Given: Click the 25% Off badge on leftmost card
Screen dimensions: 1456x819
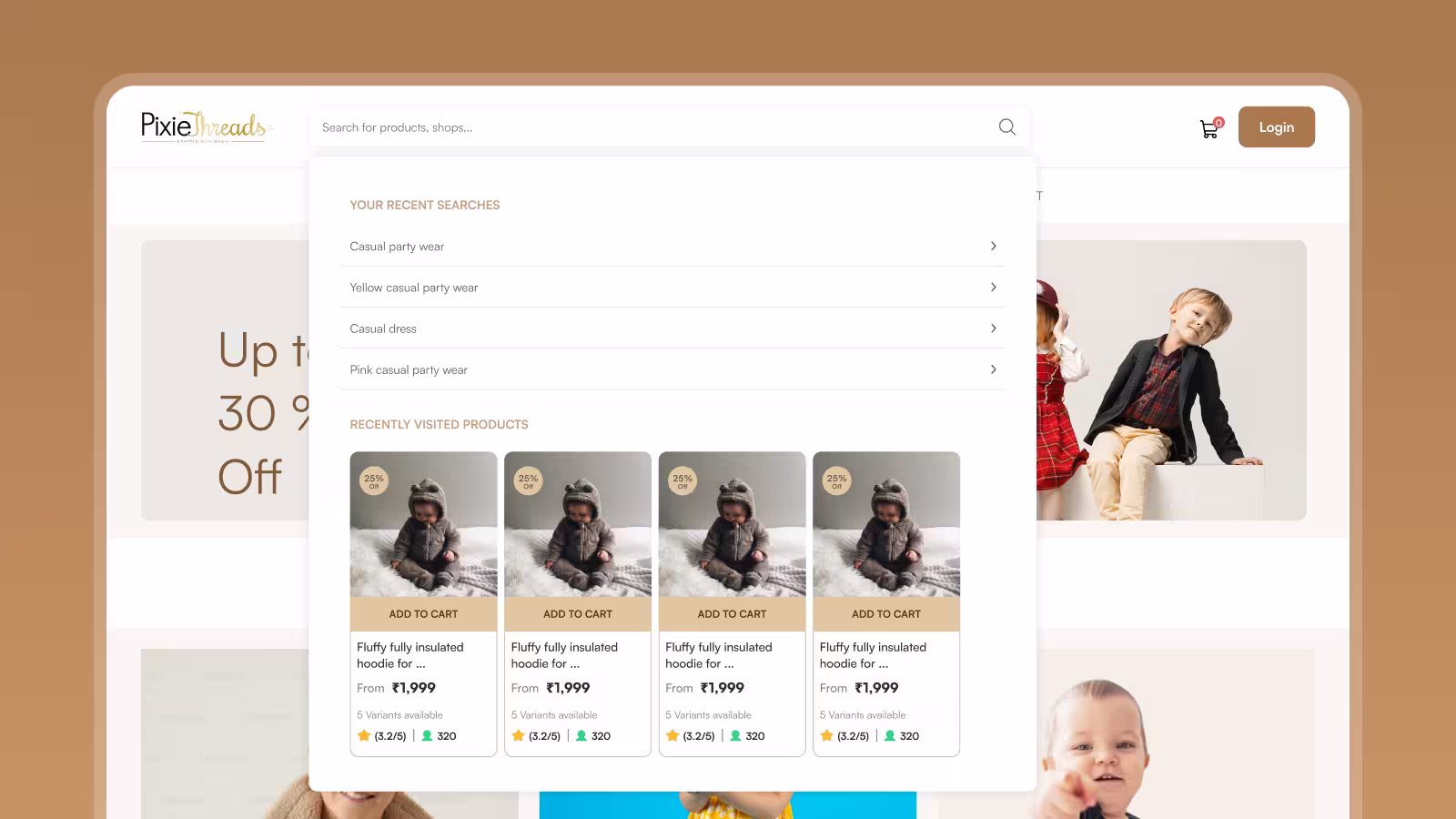Looking at the screenshot, I should point(374,480).
